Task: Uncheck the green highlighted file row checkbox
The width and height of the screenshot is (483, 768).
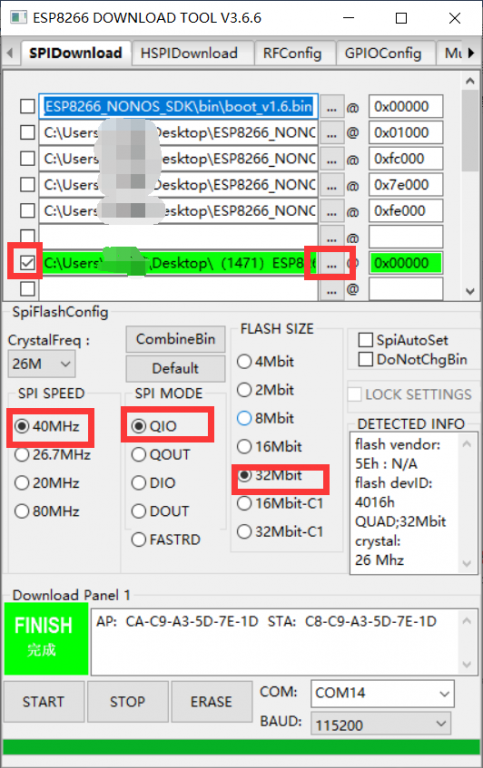Action: click(x=27, y=263)
